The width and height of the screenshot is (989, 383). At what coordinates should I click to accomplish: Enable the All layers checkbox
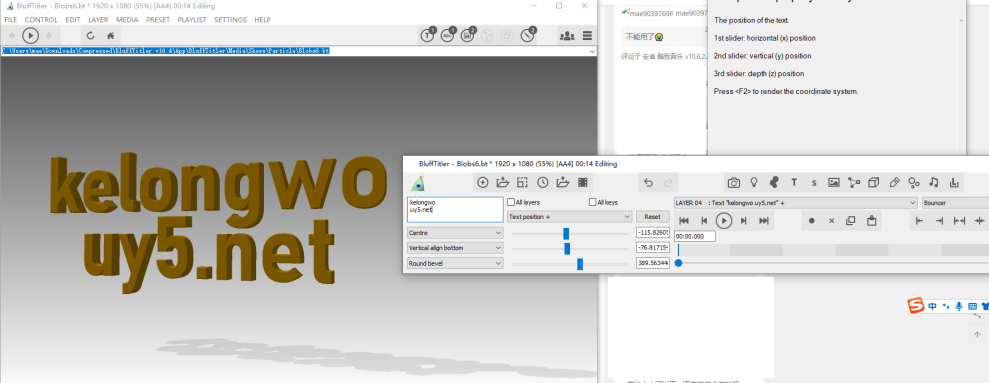tap(512, 203)
